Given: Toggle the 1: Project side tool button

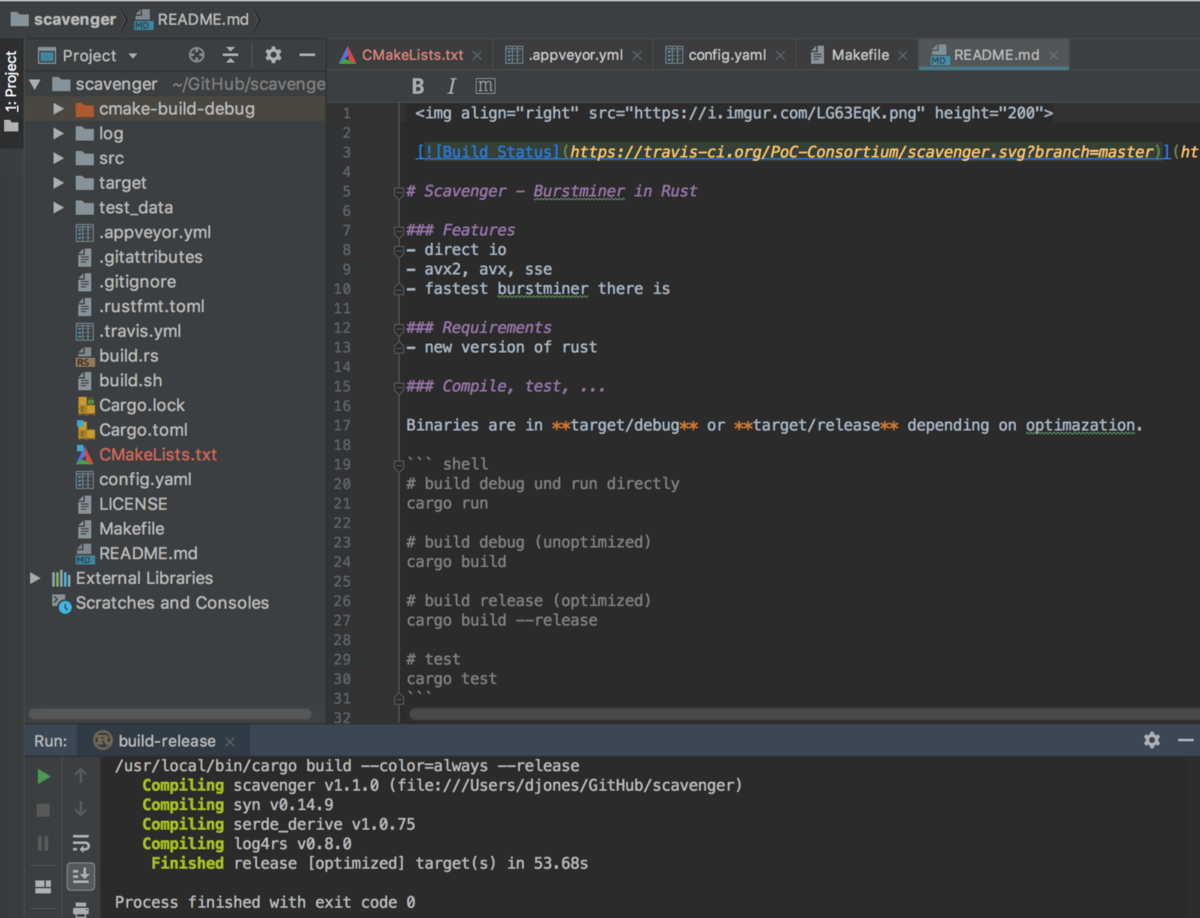Looking at the screenshot, I should pyautogui.click(x=12, y=92).
